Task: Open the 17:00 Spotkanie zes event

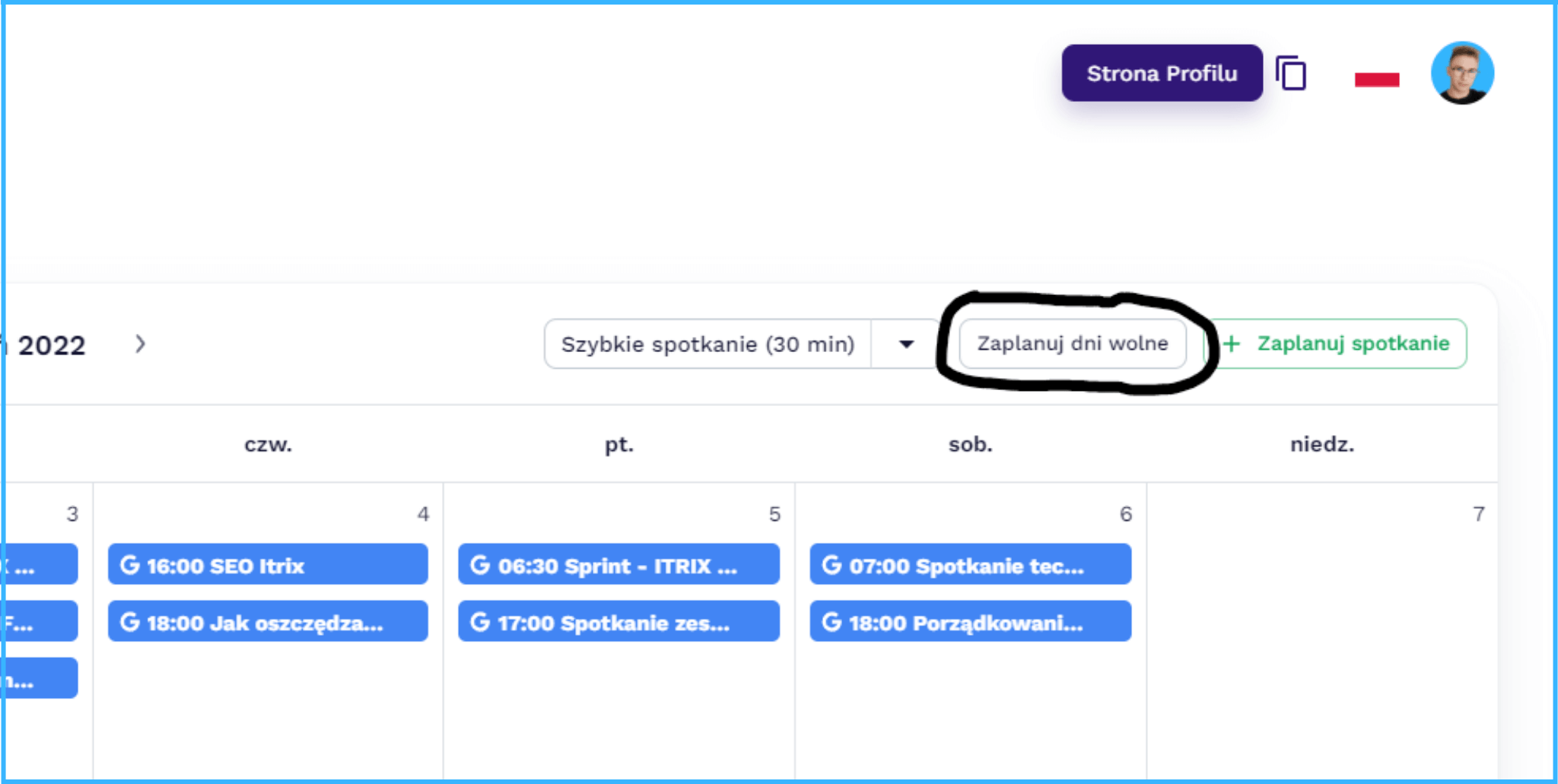Action: (618, 622)
